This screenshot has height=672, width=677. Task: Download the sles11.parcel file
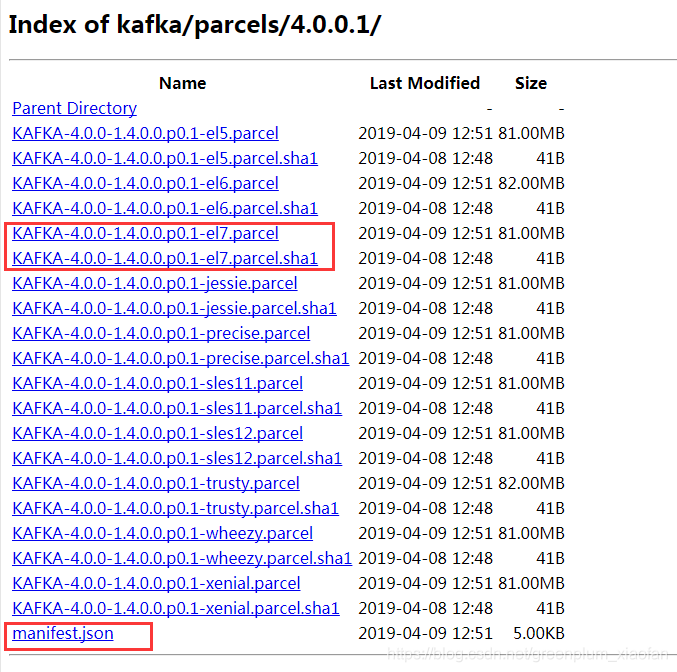158,384
